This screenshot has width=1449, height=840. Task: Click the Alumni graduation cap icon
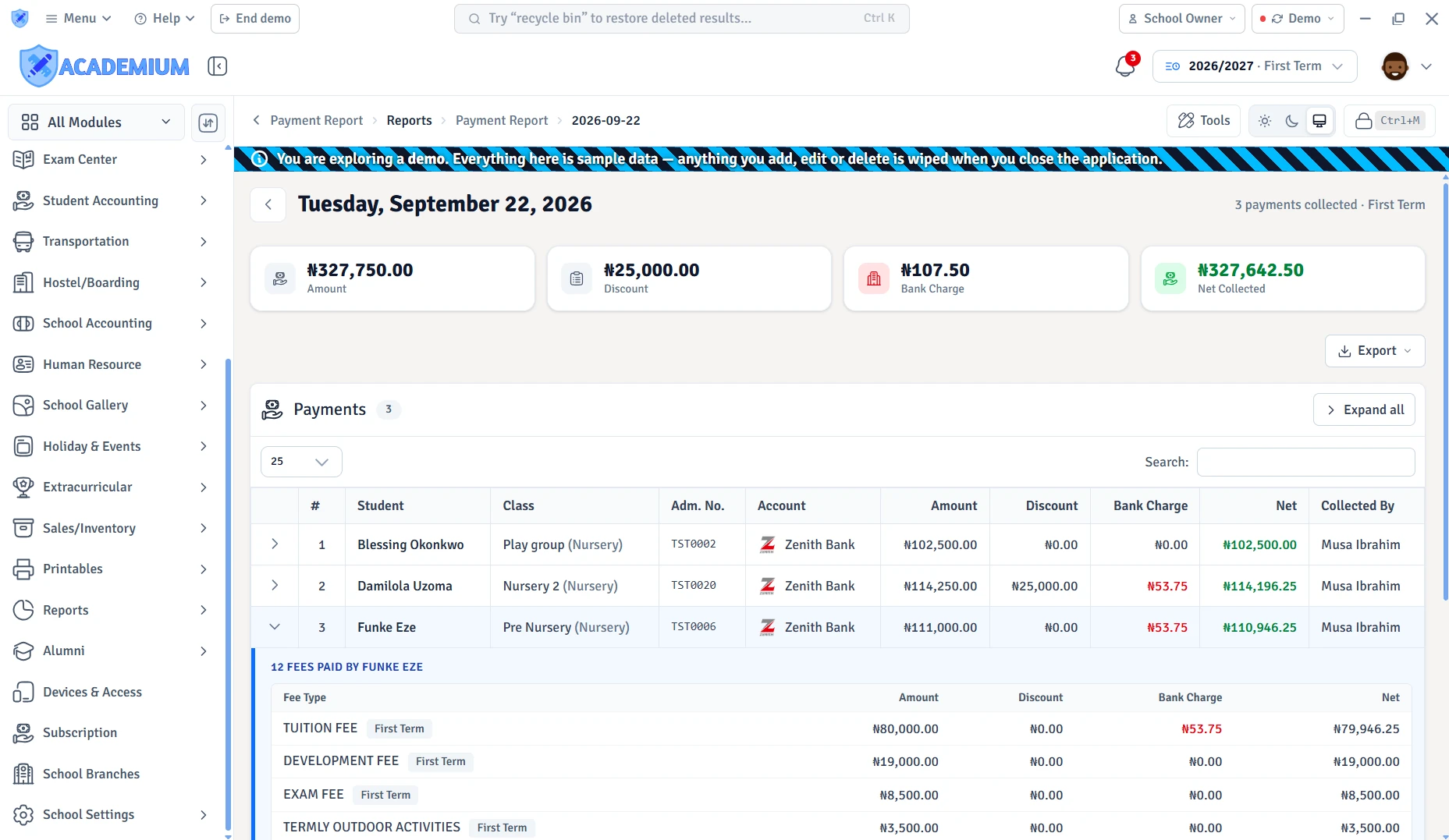point(23,651)
